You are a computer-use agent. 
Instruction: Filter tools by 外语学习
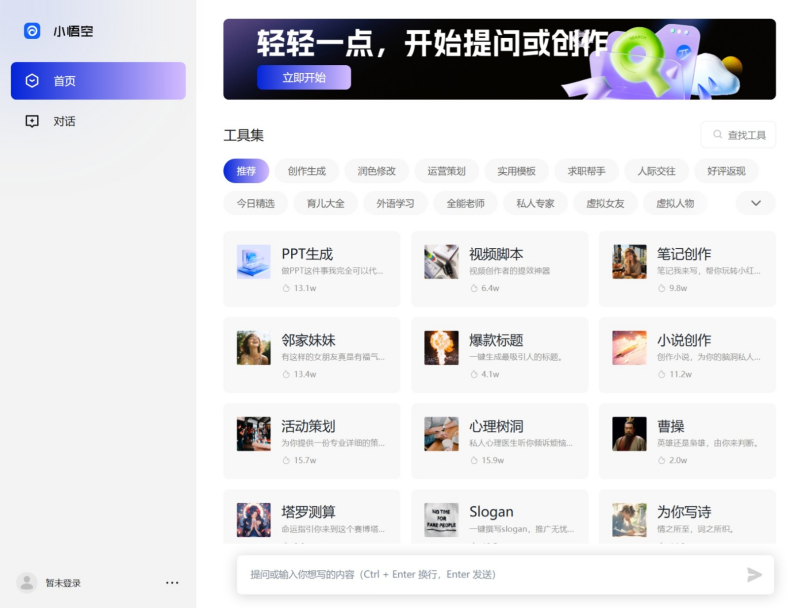(395, 203)
